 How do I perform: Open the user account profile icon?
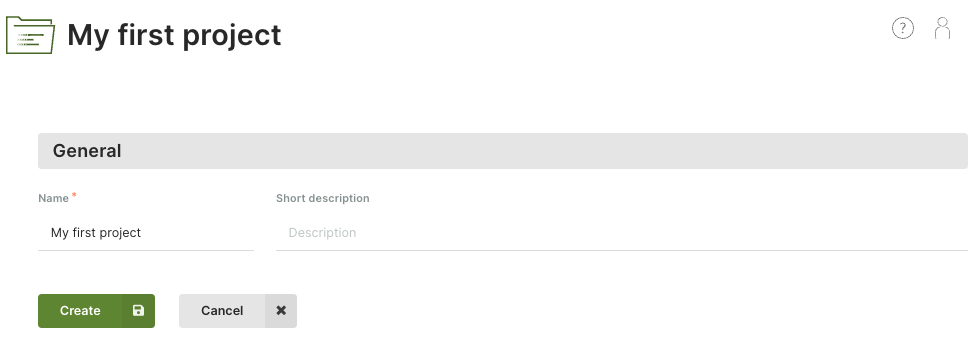point(942,28)
